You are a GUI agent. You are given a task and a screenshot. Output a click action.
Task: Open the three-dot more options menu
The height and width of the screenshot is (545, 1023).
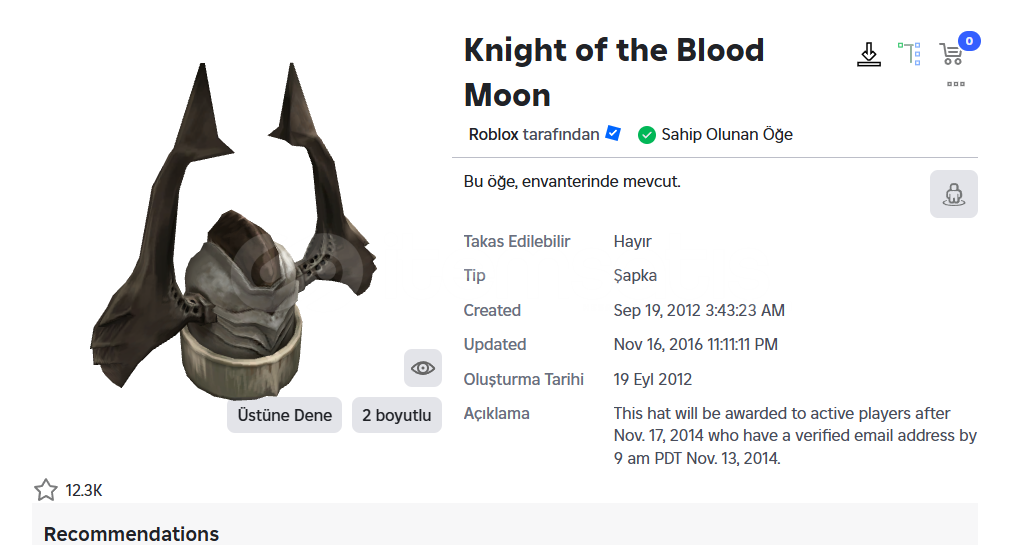pyautogui.click(x=956, y=84)
